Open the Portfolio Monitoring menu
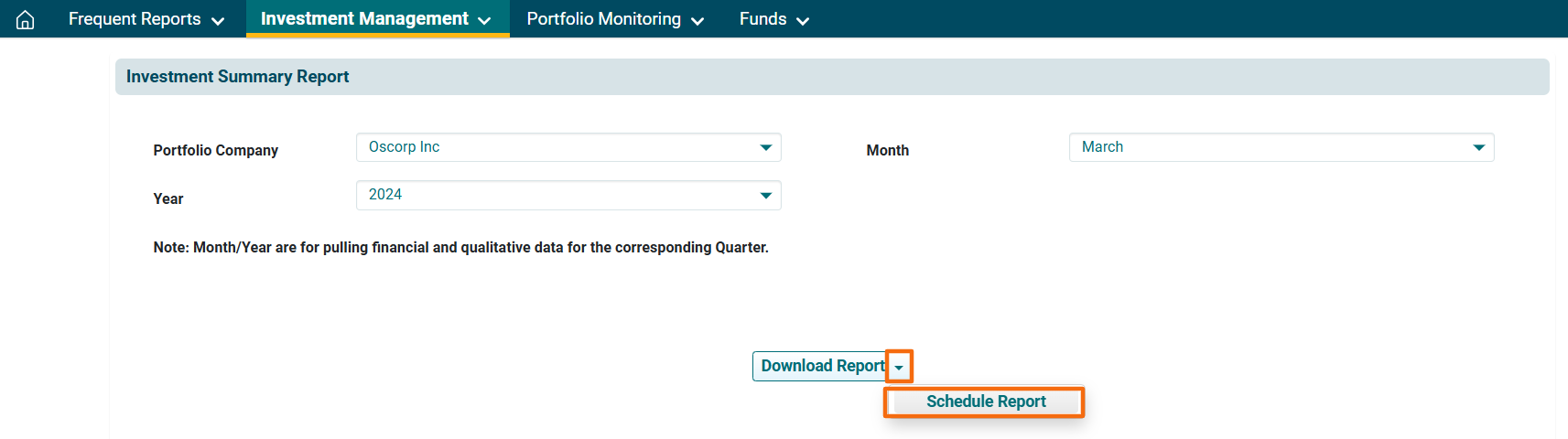The image size is (1568, 439). 604,19
